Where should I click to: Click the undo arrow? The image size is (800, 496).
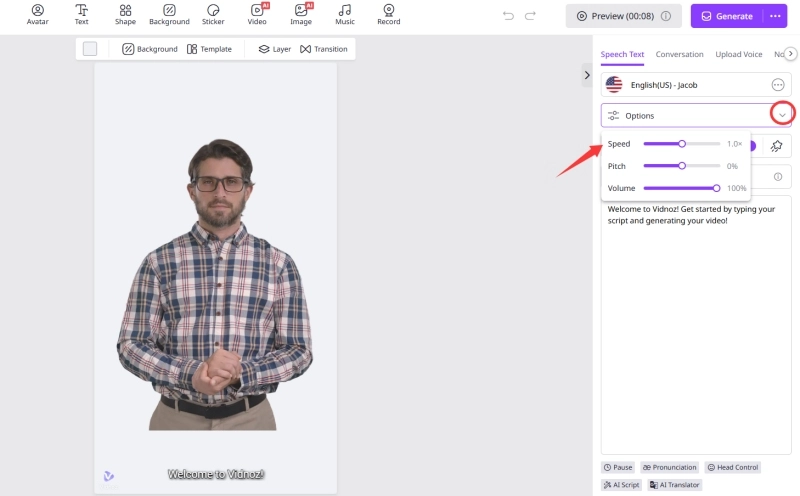[508, 16]
